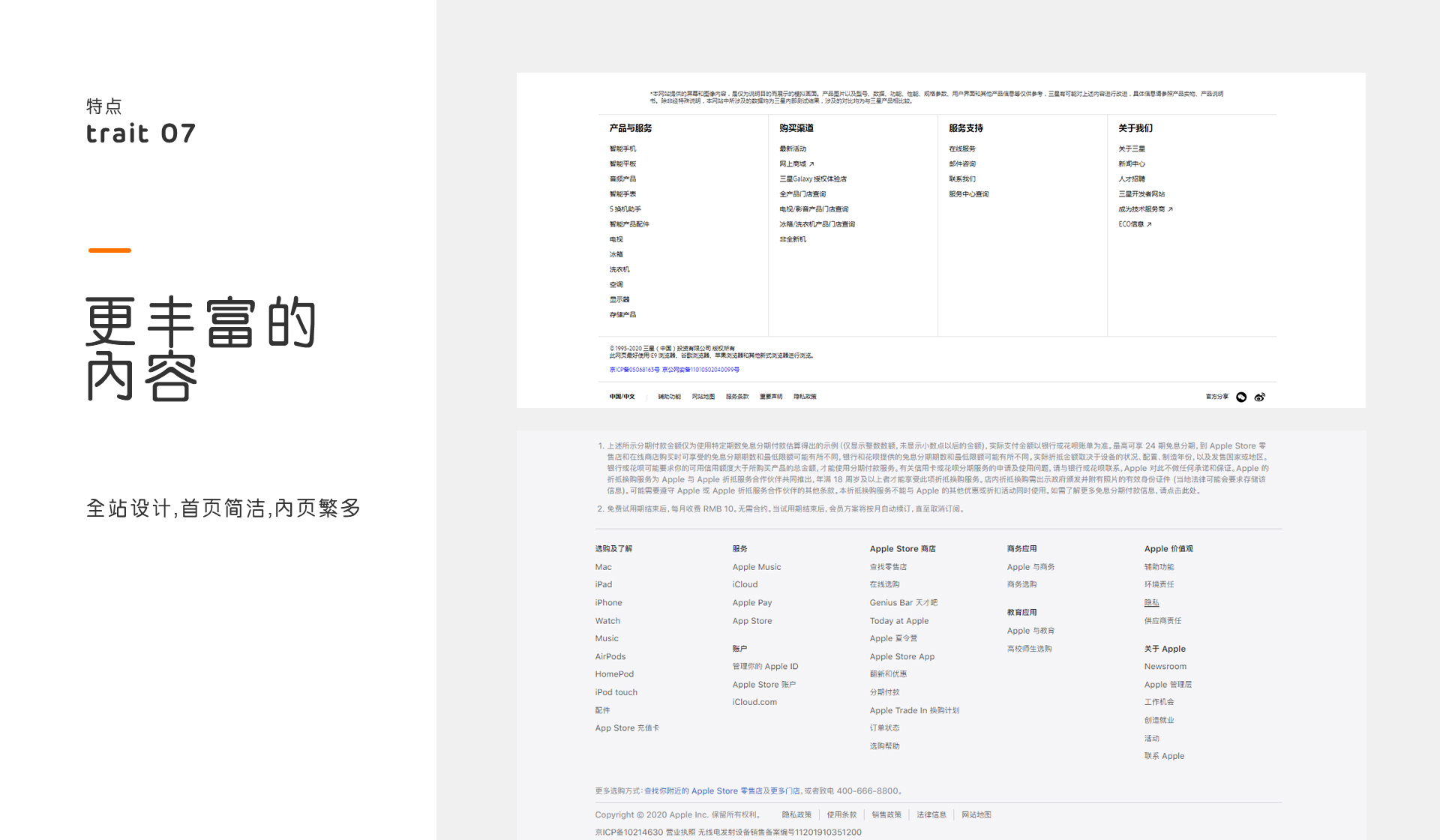Click the Genius Bar 天才吧 link
The height and width of the screenshot is (840, 1440).
click(904, 602)
